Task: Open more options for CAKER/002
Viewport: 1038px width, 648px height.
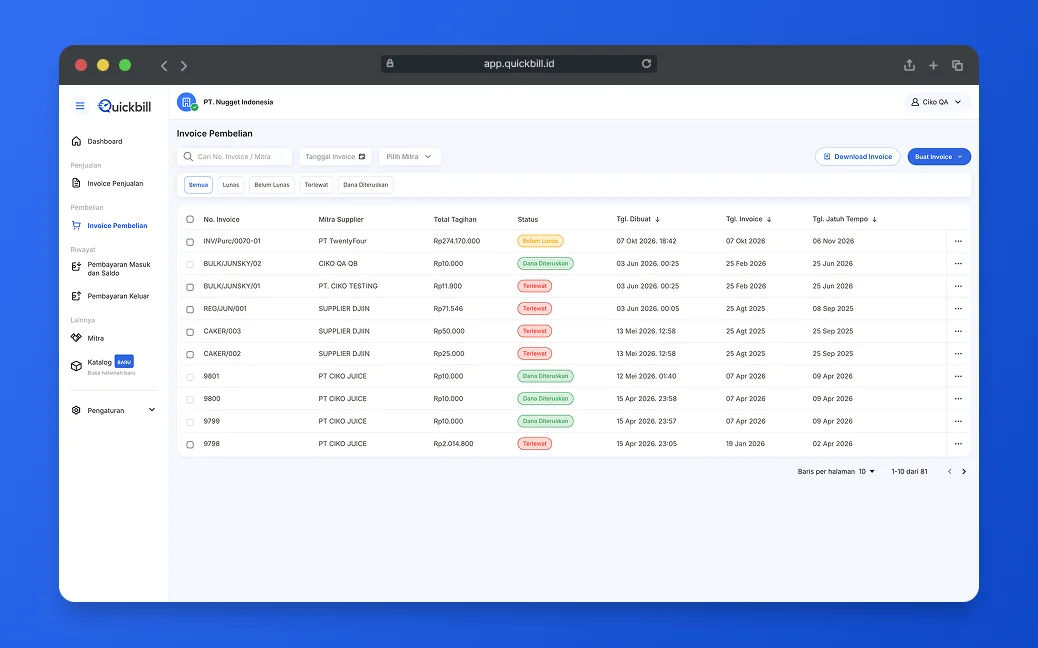Action: [x=958, y=353]
